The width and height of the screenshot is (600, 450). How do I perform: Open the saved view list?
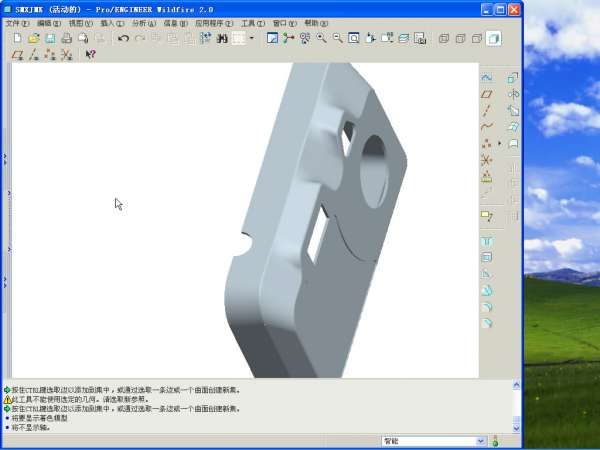pos(387,38)
